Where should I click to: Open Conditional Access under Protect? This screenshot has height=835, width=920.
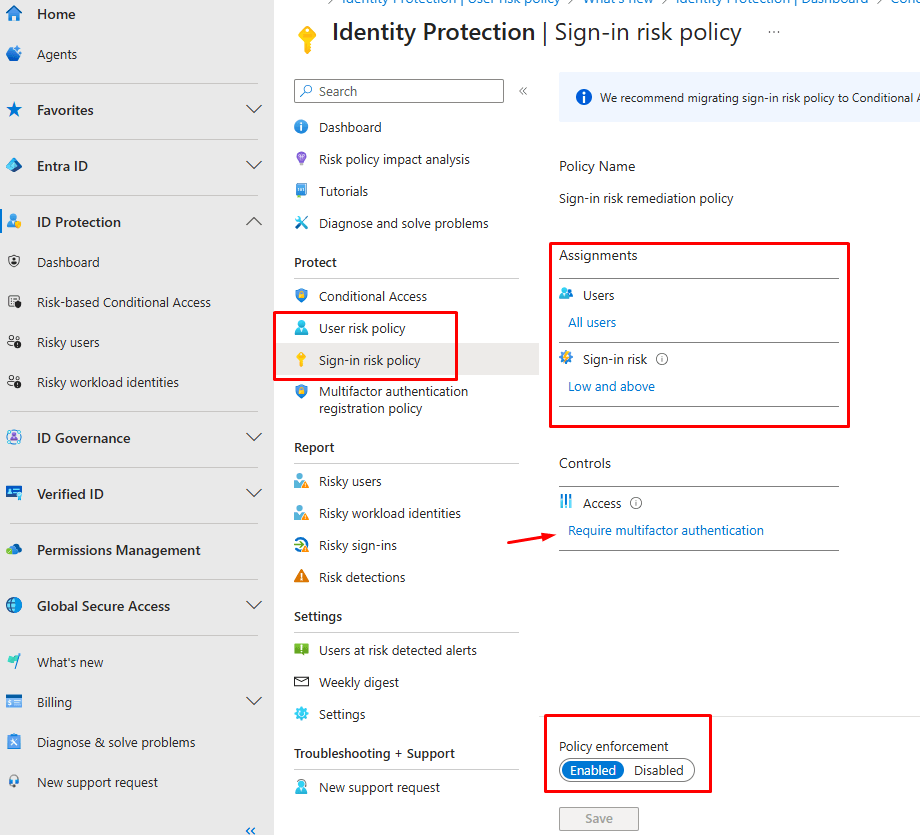373,296
